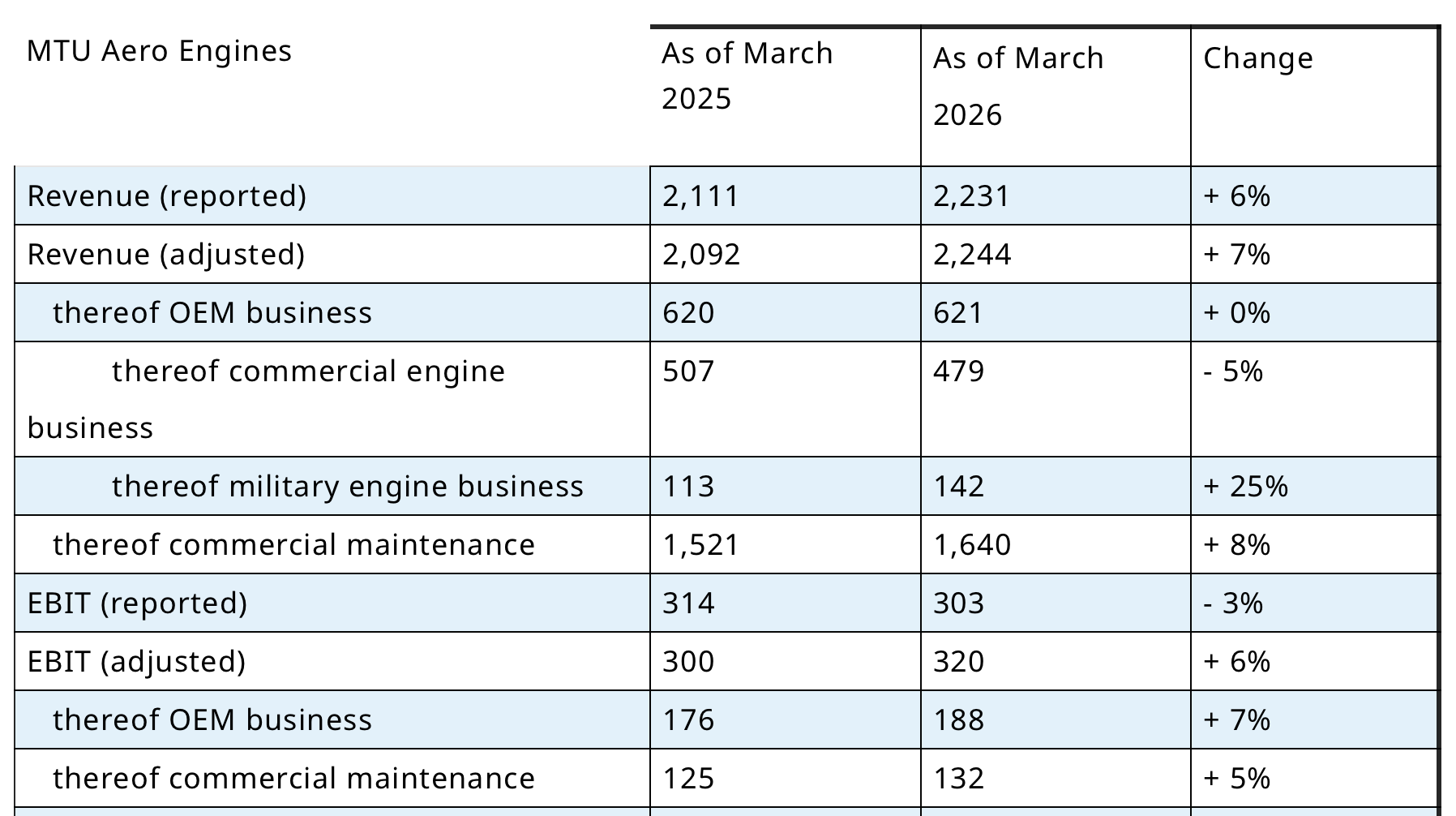Click the '- 5%' change cell
This screenshot has width=1456, height=816.
[x=1233, y=371]
